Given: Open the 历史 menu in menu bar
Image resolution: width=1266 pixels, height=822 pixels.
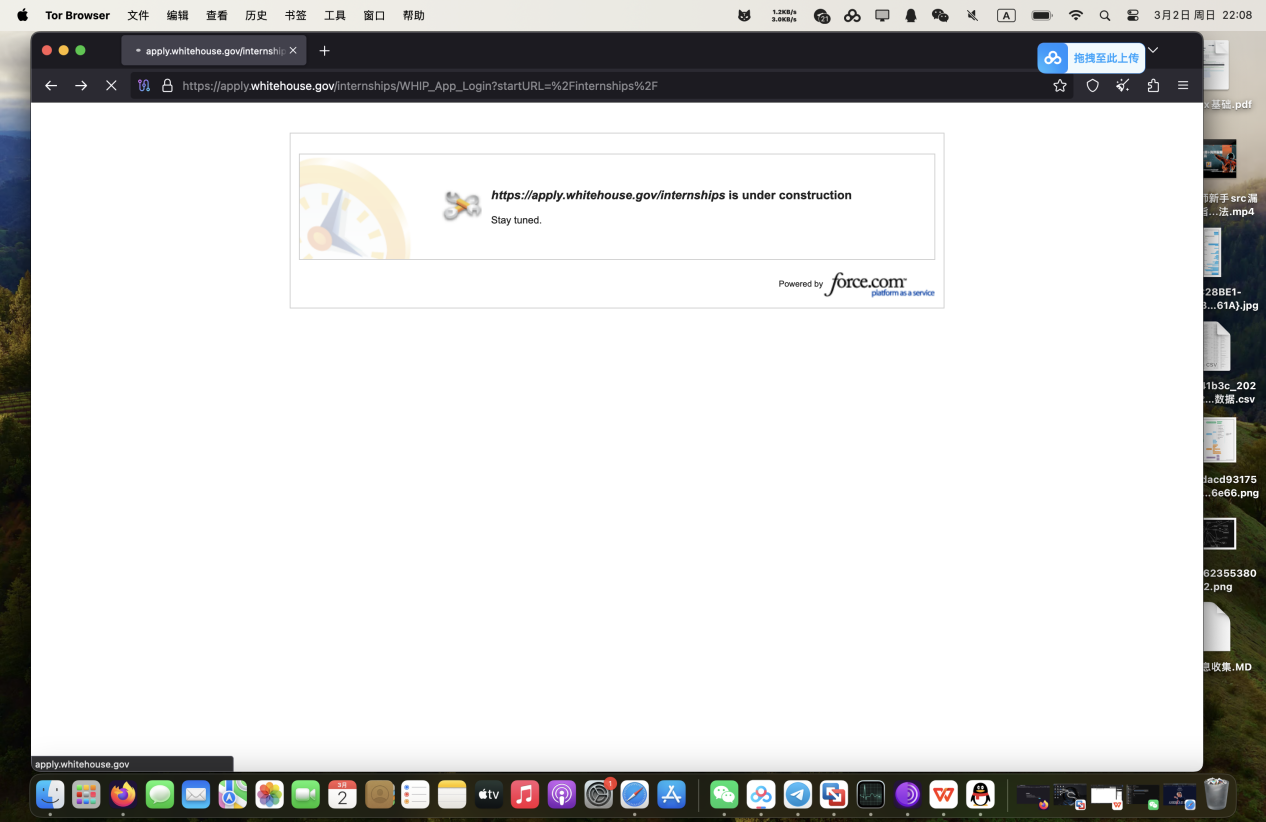Looking at the screenshot, I should [256, 16].
